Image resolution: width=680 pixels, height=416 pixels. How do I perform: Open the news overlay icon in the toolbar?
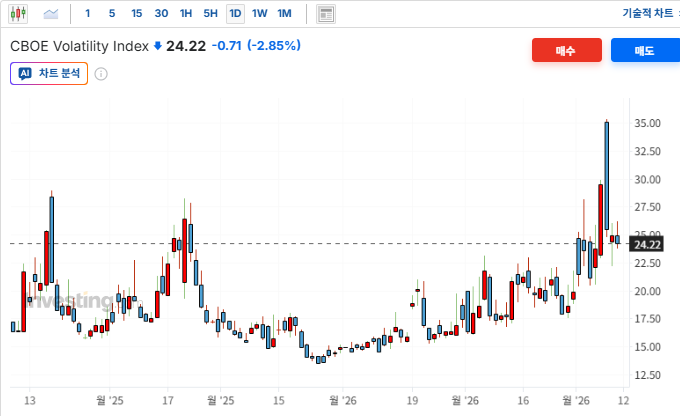pyautogui.click(x=326, y=14)
